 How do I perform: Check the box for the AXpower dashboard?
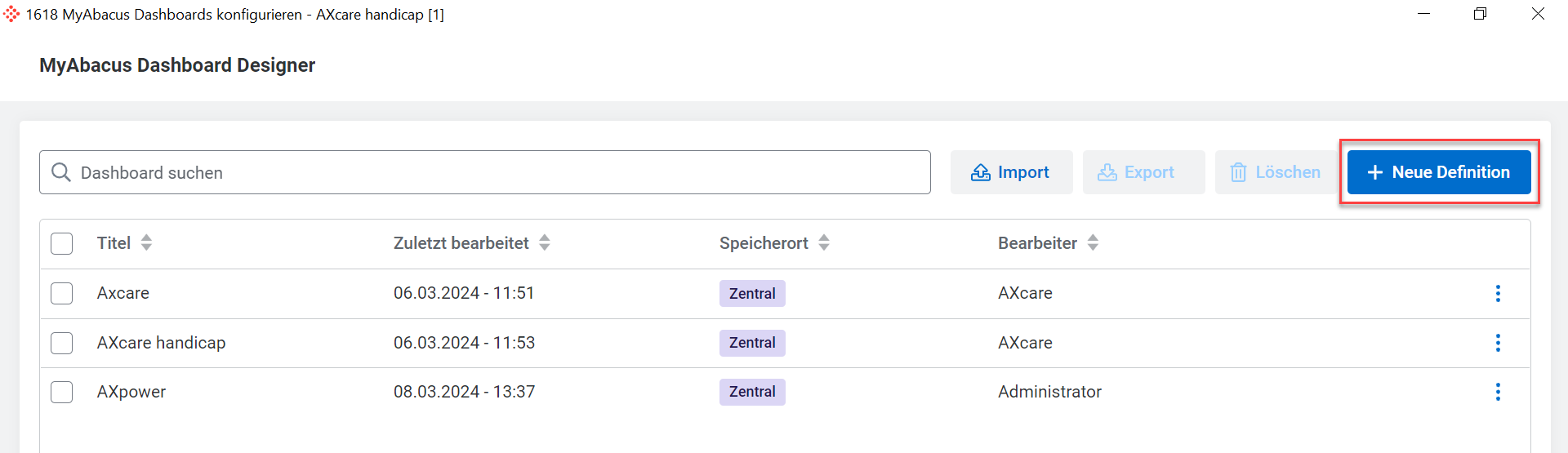[62, 392]
